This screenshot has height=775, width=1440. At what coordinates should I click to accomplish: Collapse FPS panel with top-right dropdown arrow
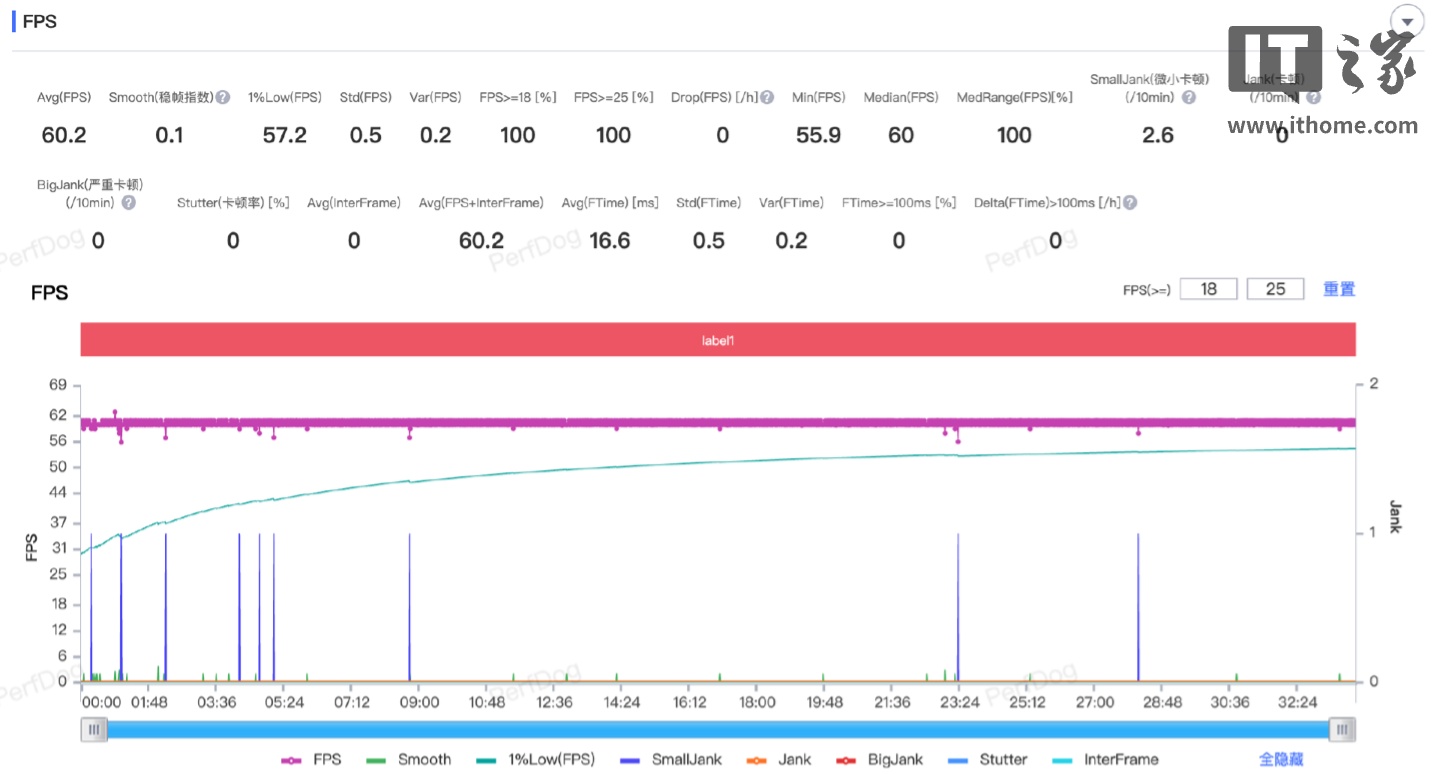[1408, 22]
